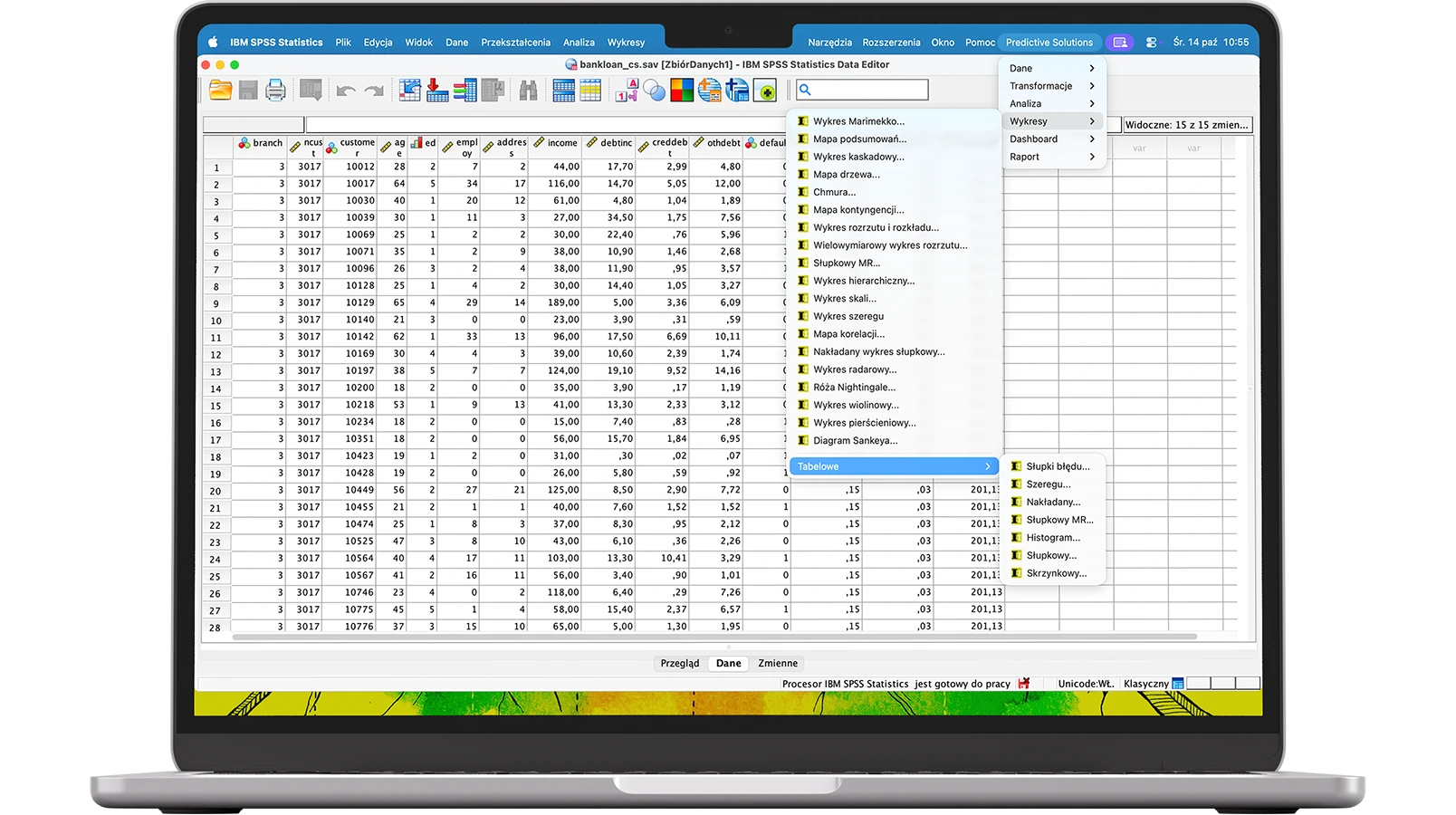Image resolution: width=1456 pixels, height=815 pixels.
Task: Click the recall recent dialogs icon
Action: pos(311,90)
